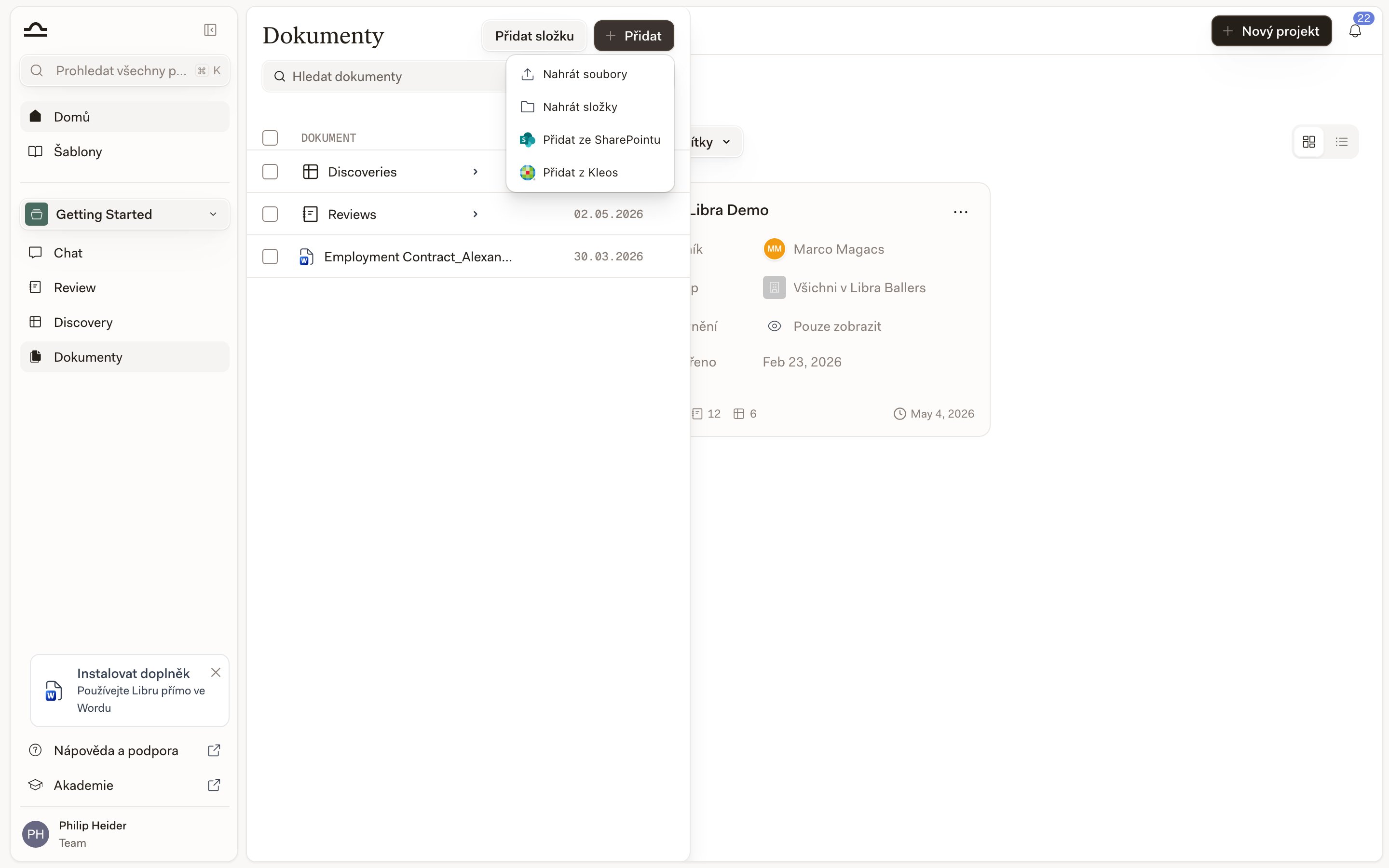
Task: Click the Libra logo icon
Action: tap(36, 30)
